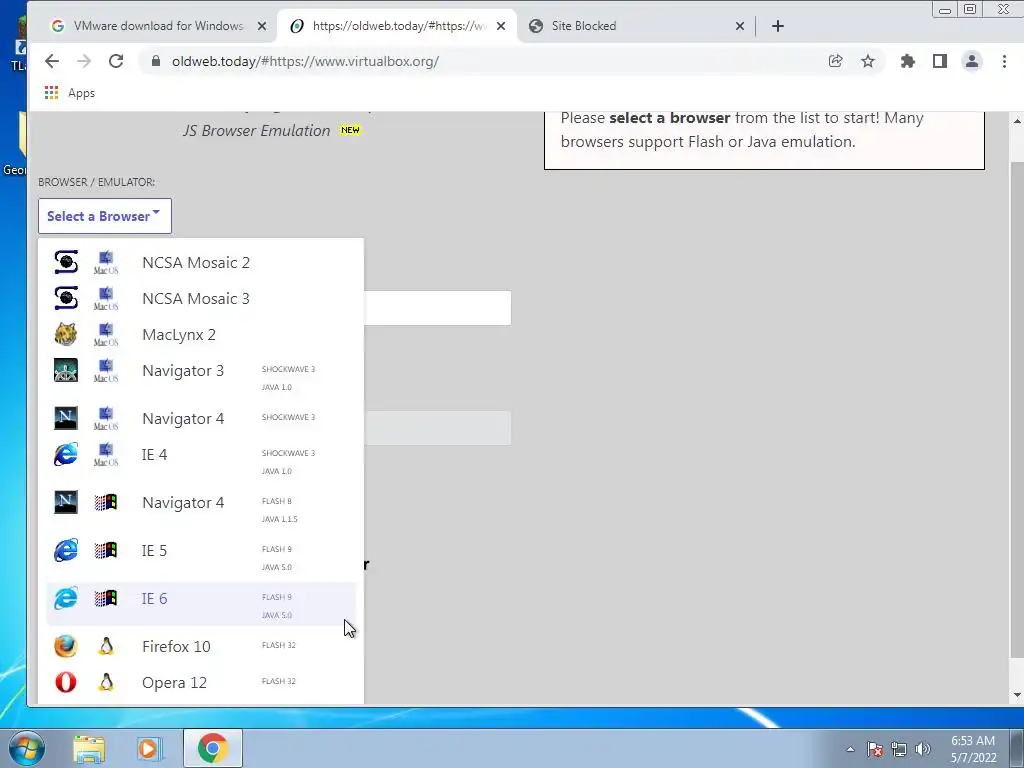Click the address bar URL field
This screenshot has width=1024, height=768.
point(482,61)
